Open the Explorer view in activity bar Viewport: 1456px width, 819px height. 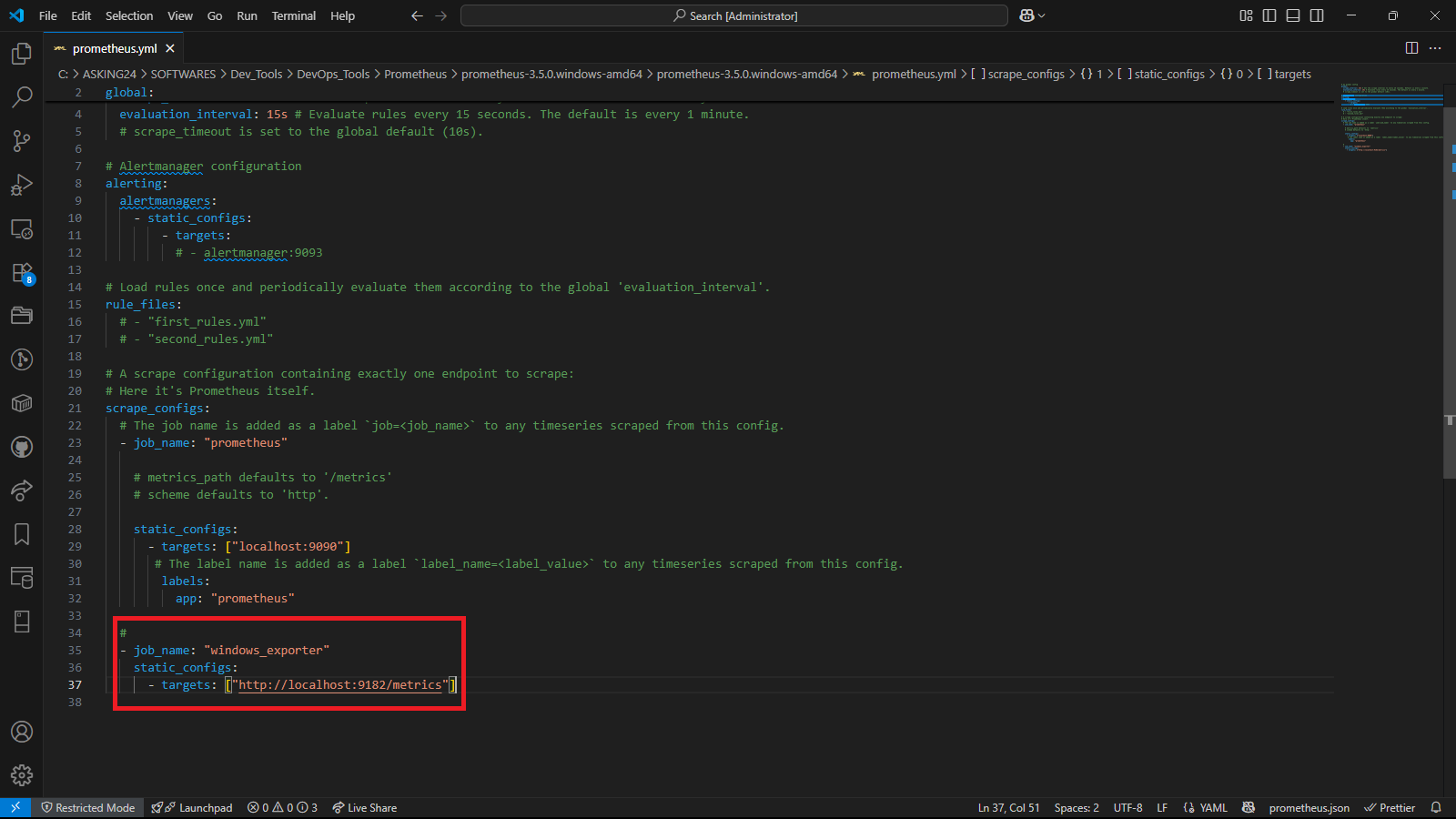(22, 54)
